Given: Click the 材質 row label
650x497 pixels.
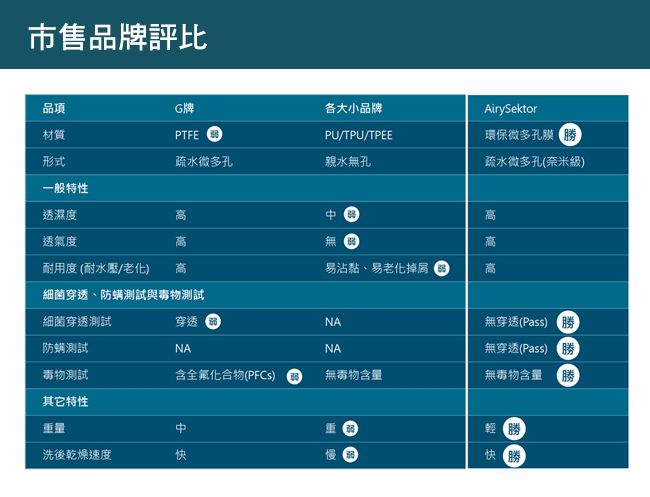Looking at the screenshot, I should tap(54, 135).
